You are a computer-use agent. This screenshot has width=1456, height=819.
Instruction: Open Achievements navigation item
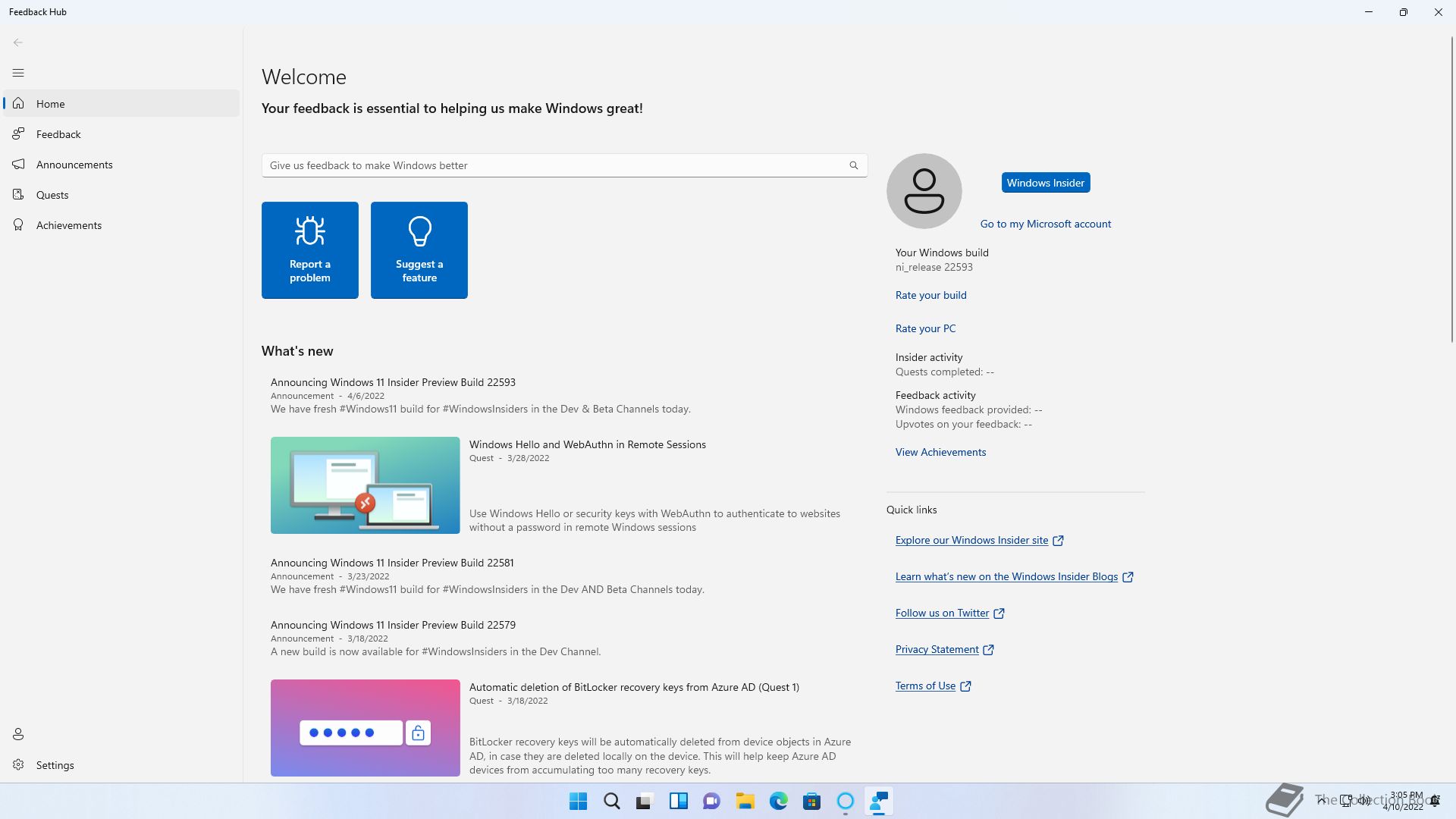[121, 224]
